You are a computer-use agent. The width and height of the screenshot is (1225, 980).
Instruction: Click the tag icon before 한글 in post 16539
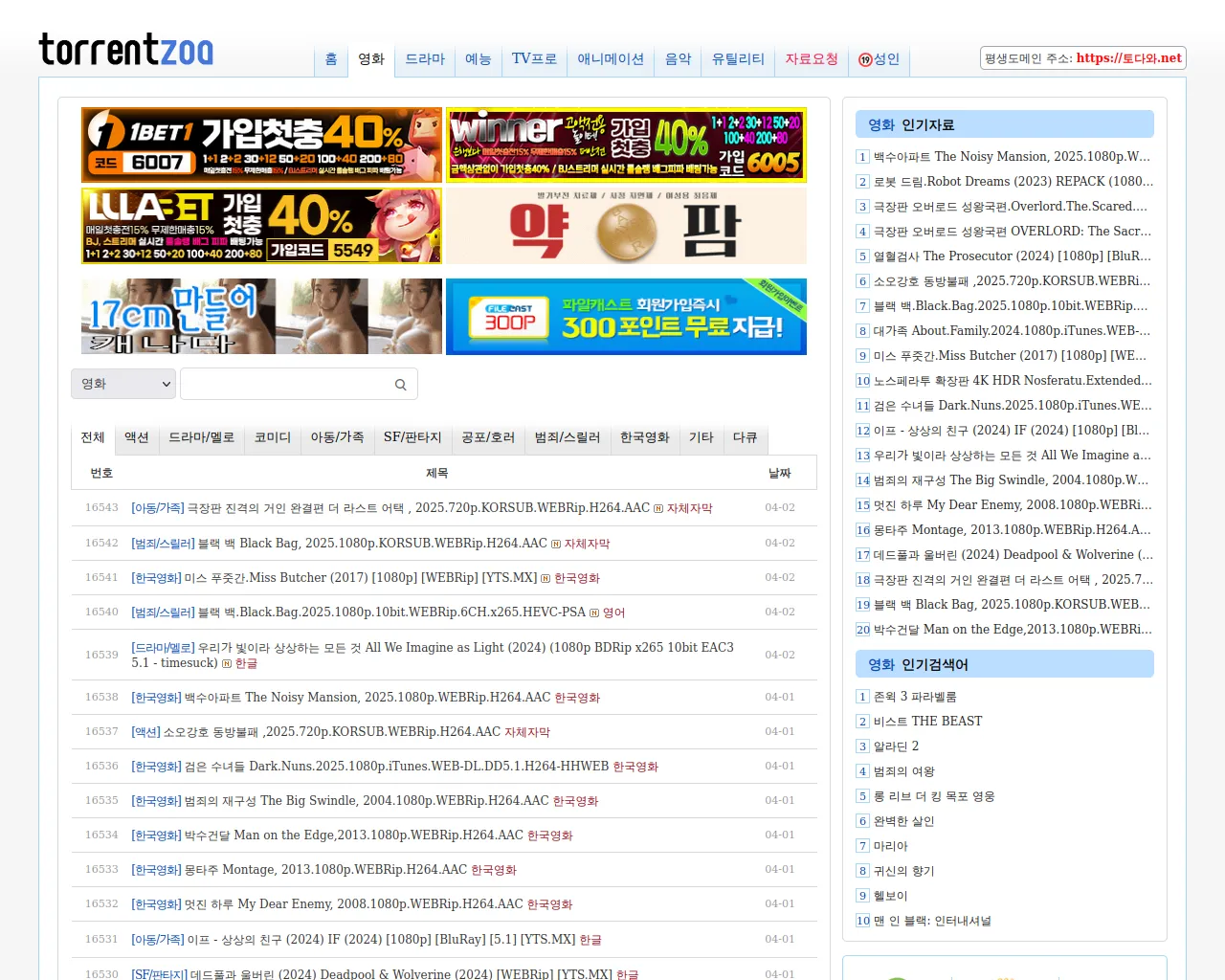(227, 664)
